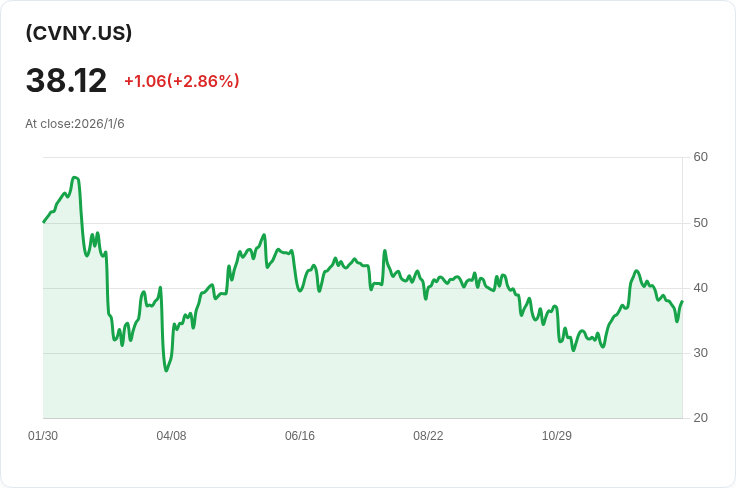
Task: Click the 50 value on the price axis
Action: click(x=700, y=222)
